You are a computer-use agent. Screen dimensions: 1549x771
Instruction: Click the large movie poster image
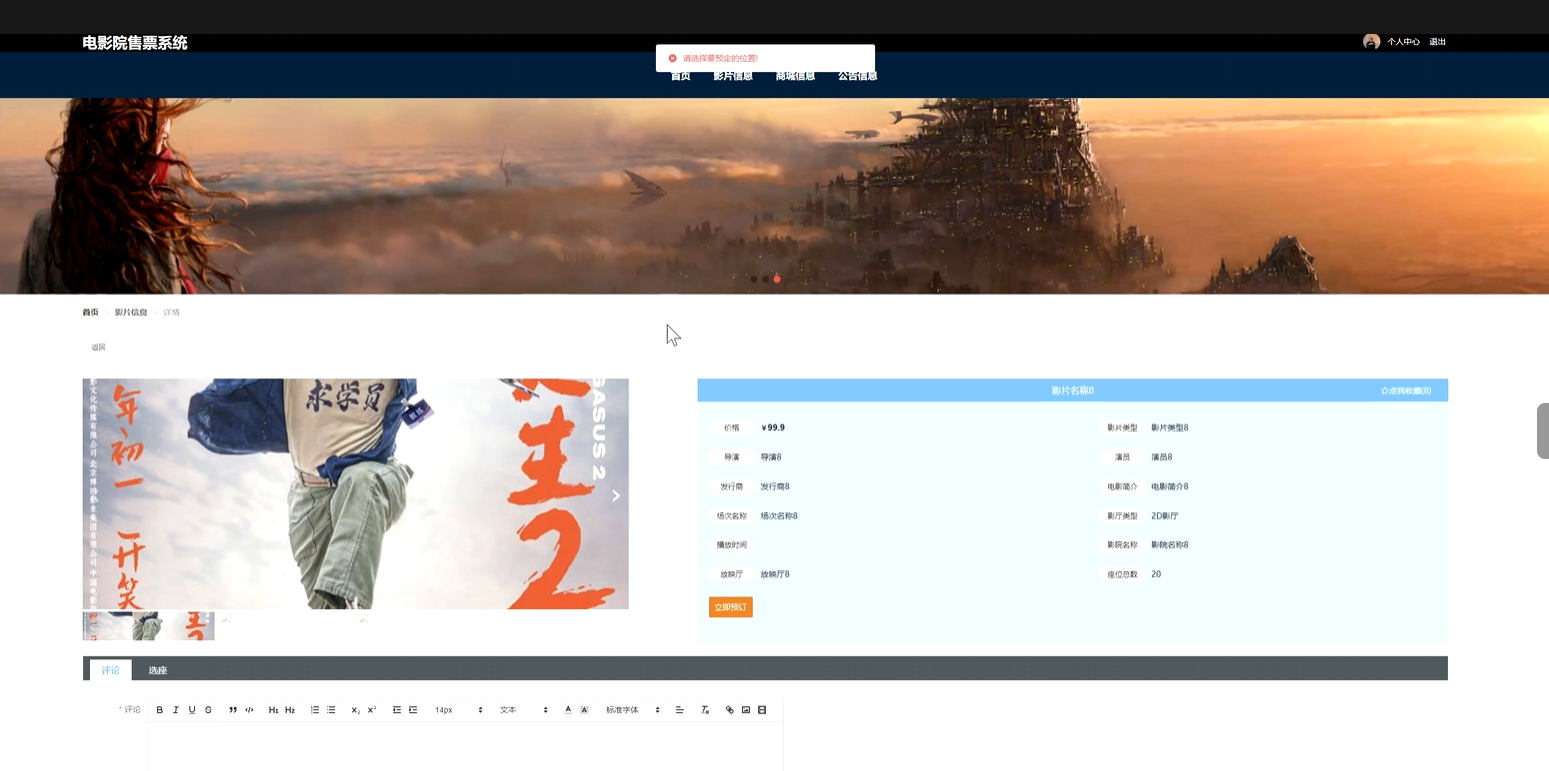coord(355,494)
